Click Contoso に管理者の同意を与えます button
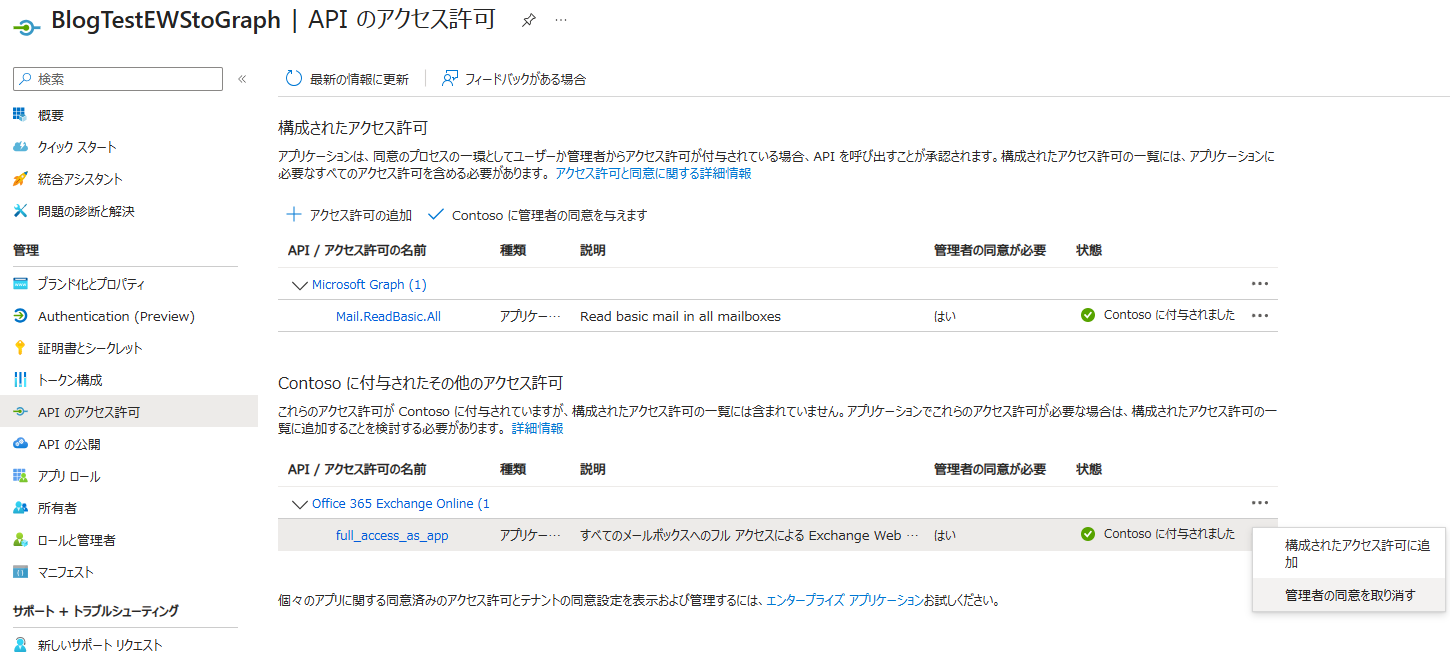 [537, 215]
